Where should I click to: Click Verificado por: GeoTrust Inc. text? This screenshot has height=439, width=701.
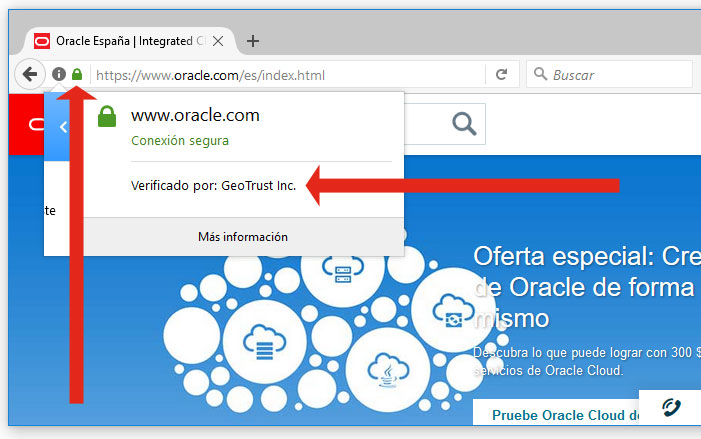(x=214, y=186)
